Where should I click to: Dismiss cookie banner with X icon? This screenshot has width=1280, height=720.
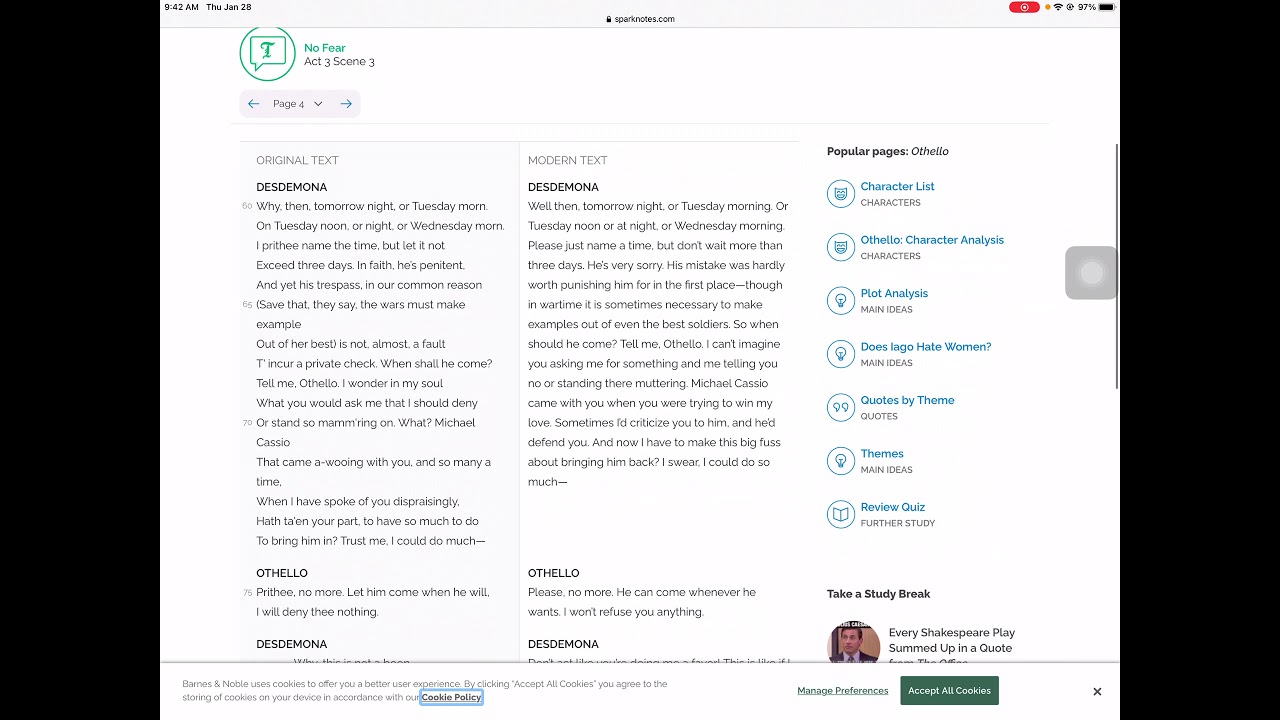[1097, 691]
